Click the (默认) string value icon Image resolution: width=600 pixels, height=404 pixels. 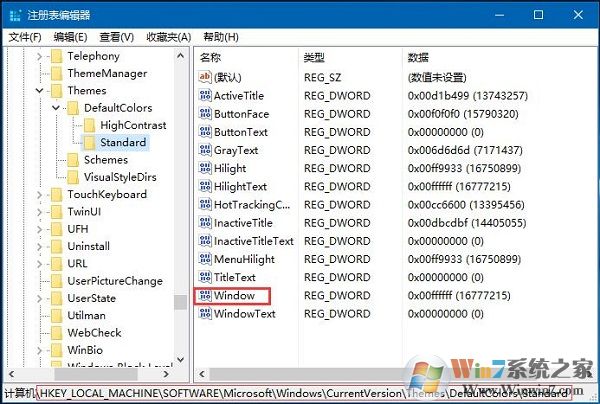tap(205, 77)
